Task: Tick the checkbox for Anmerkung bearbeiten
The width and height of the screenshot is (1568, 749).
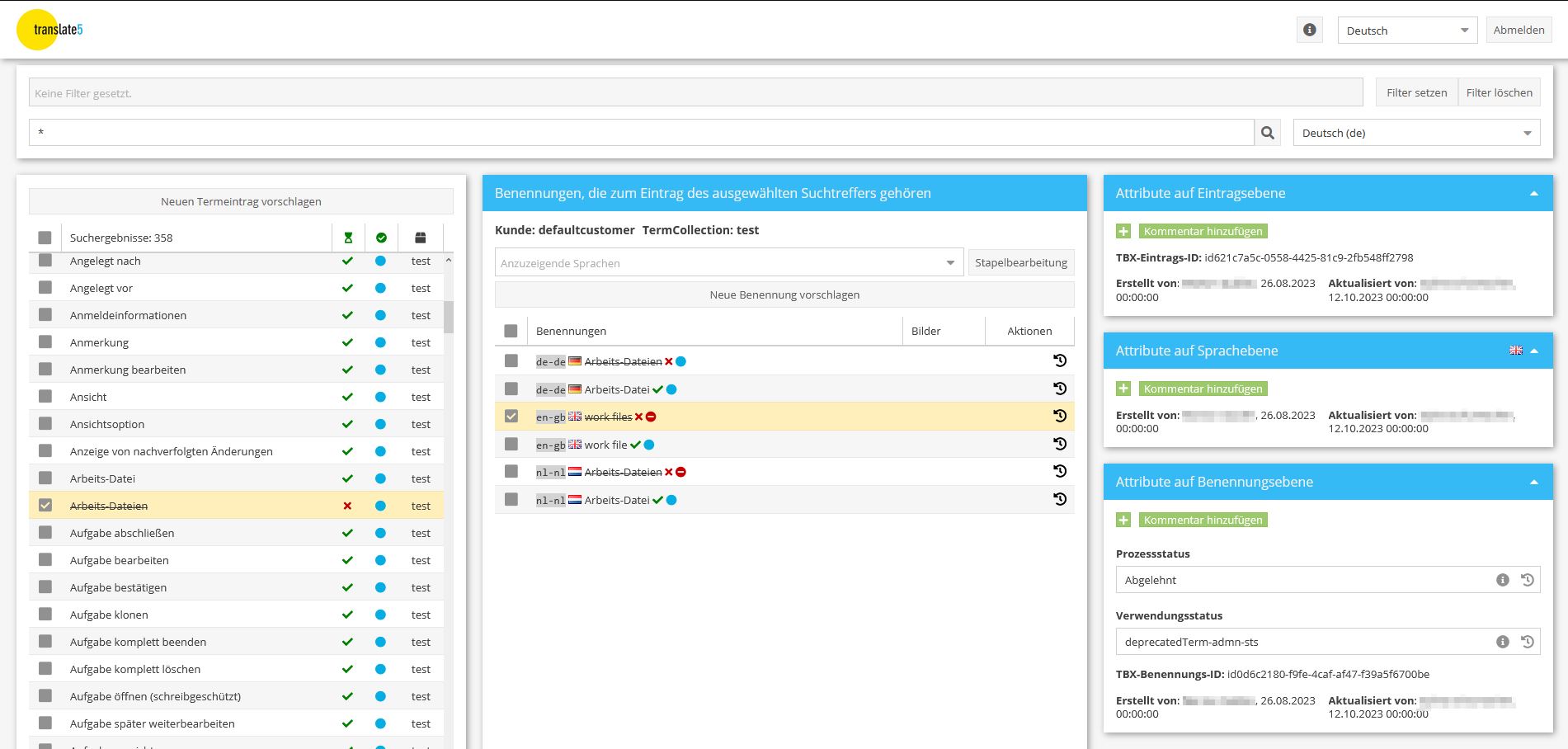Action: pyautogui.click(x=45, y=370)
